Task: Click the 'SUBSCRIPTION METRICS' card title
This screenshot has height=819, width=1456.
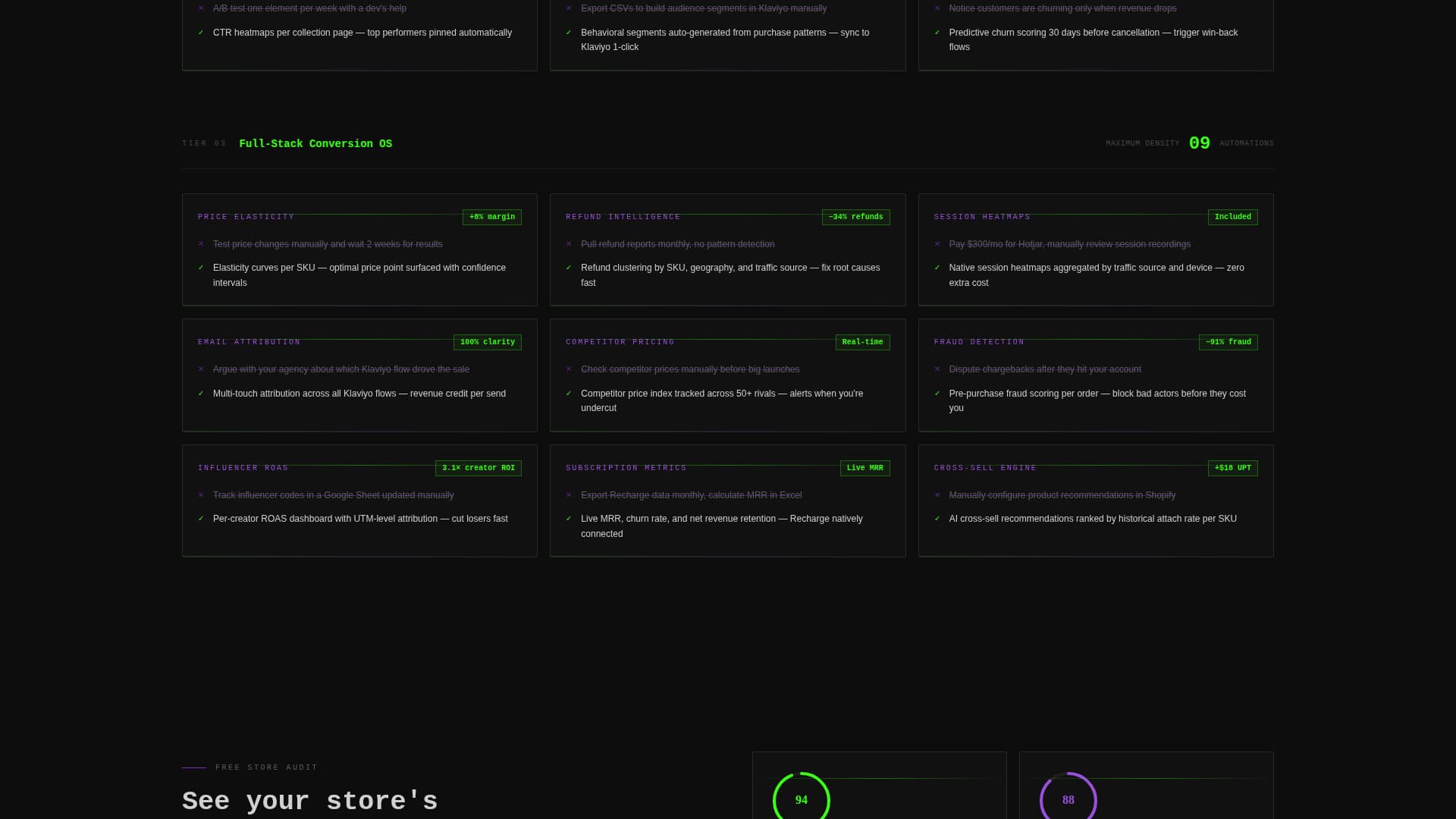Action: coord(626,468)
